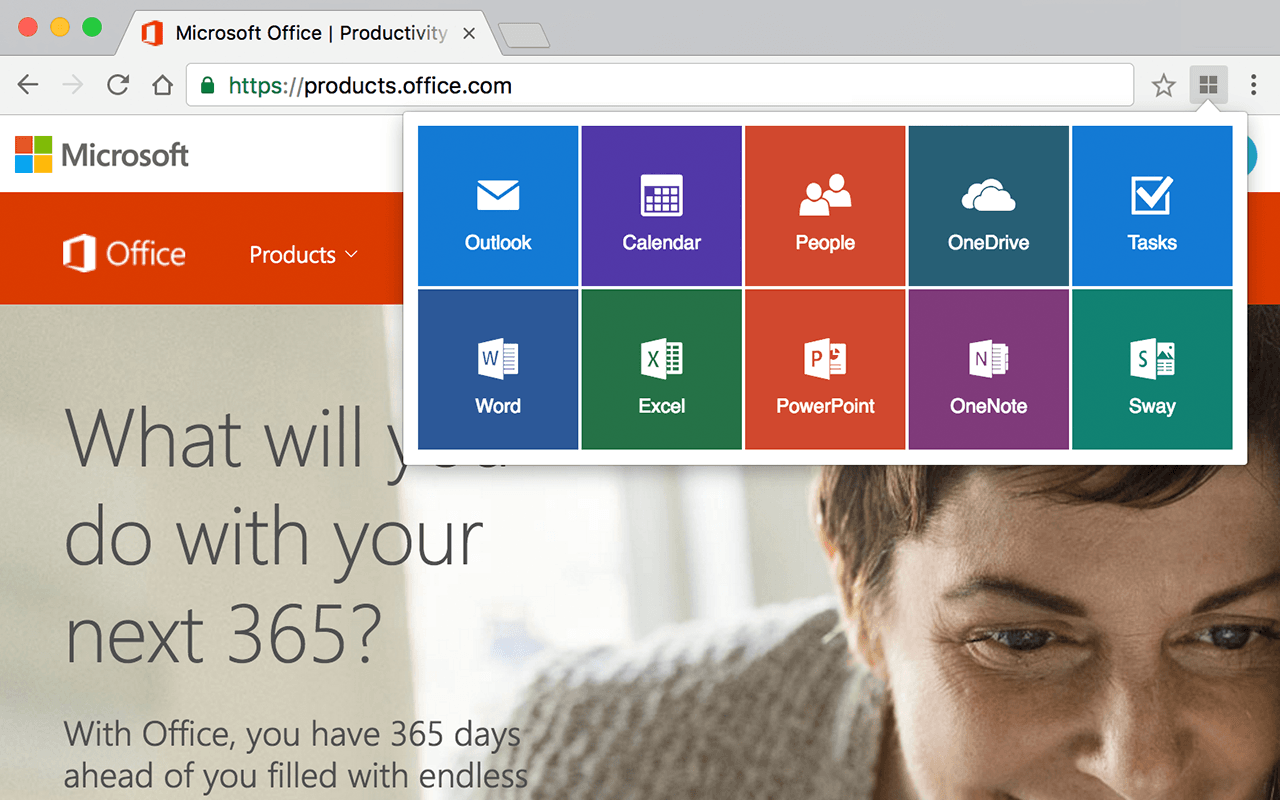The width and height of the screenshot is (1280, 800).
Task: Open the Chrome three-dot menu
Action: tap(1253, 85)
